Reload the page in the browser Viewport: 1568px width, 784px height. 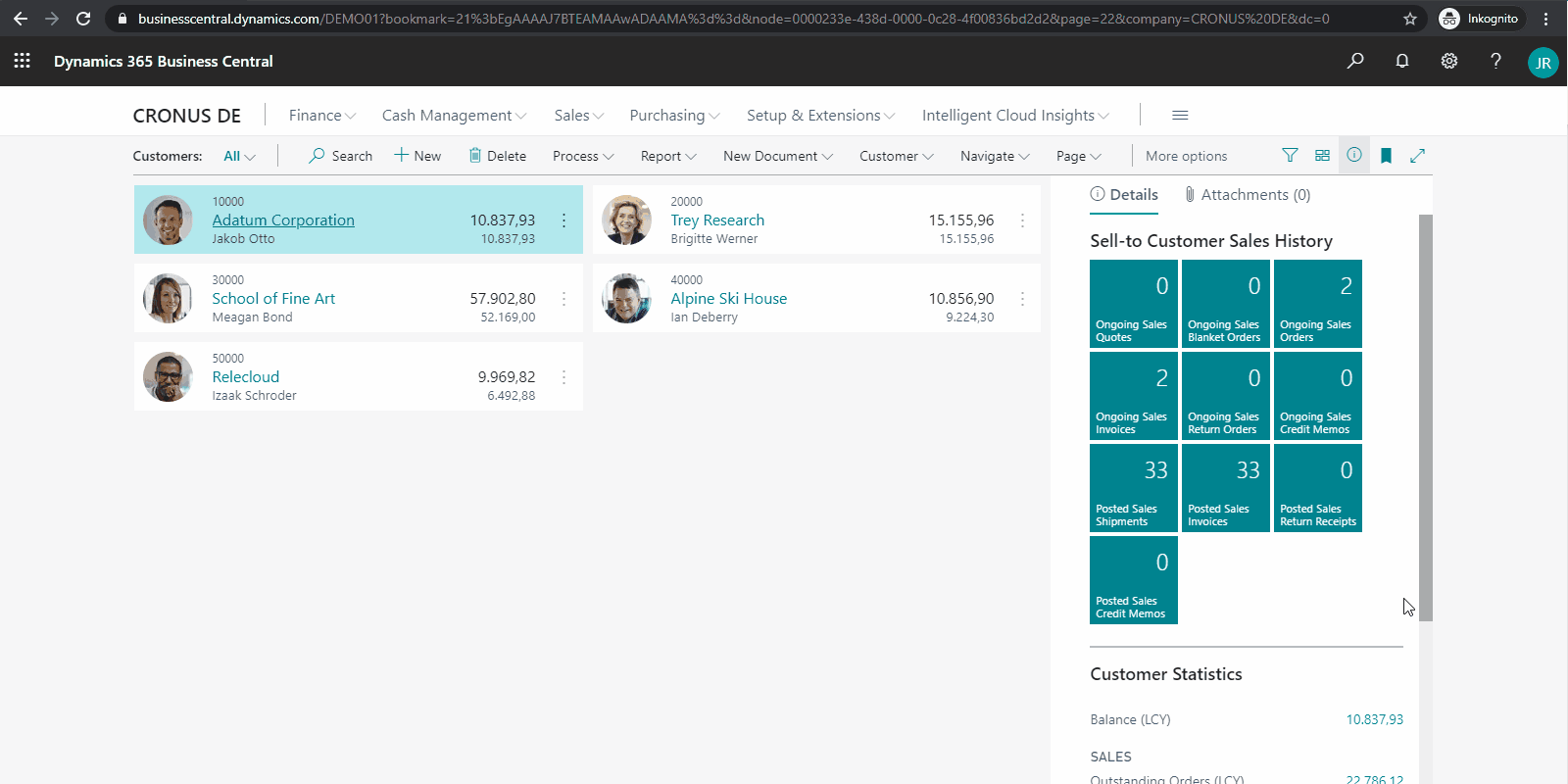coord(83,19)
